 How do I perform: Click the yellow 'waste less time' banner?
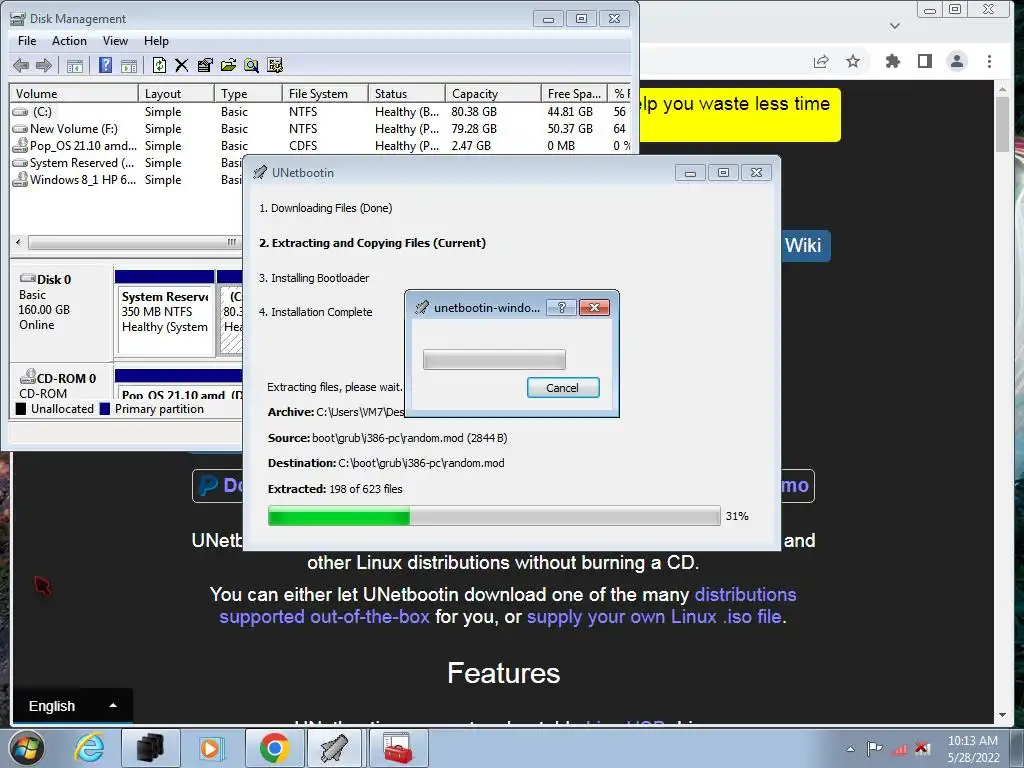[x=740, y=115]
